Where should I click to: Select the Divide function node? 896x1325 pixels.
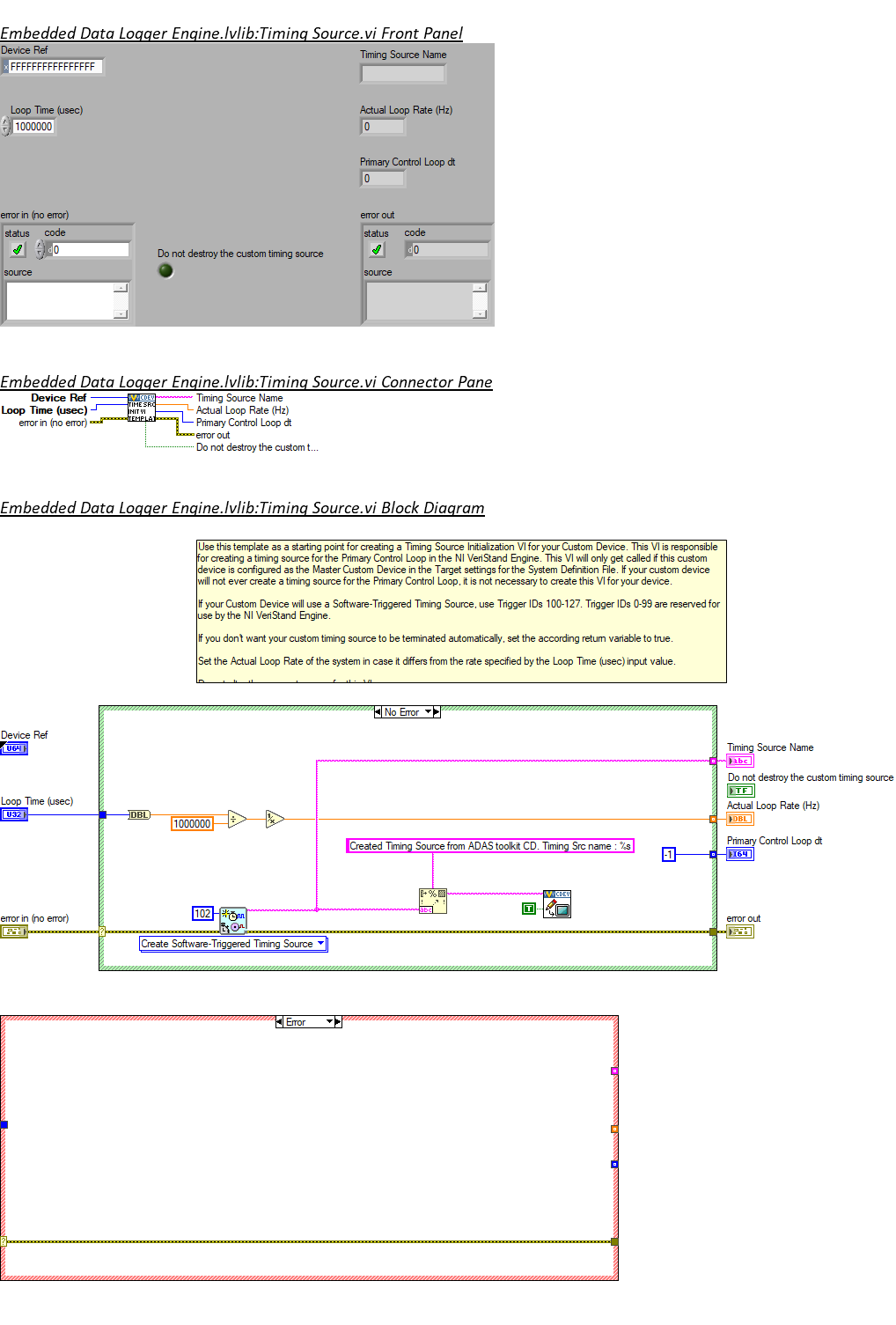[237, 819]
